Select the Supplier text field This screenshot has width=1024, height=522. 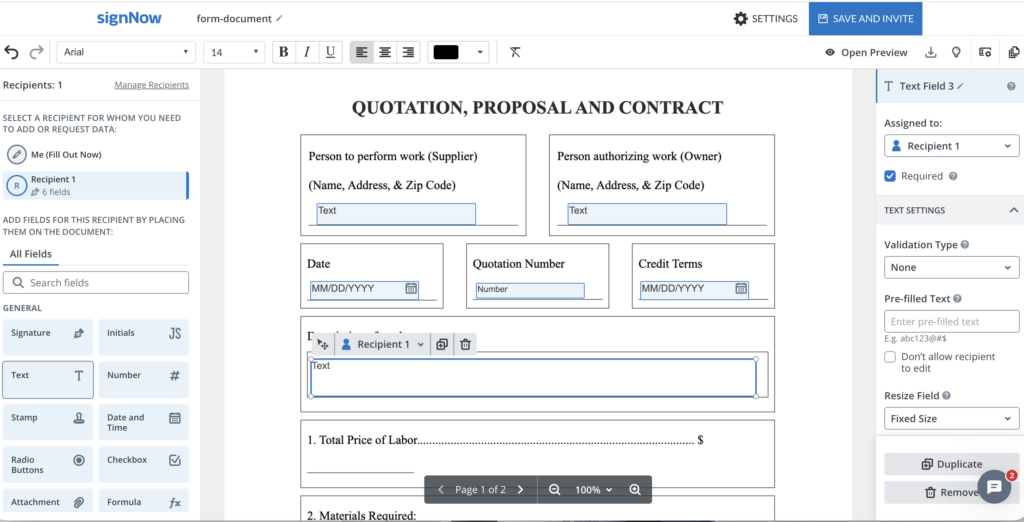tap(396, 214)
